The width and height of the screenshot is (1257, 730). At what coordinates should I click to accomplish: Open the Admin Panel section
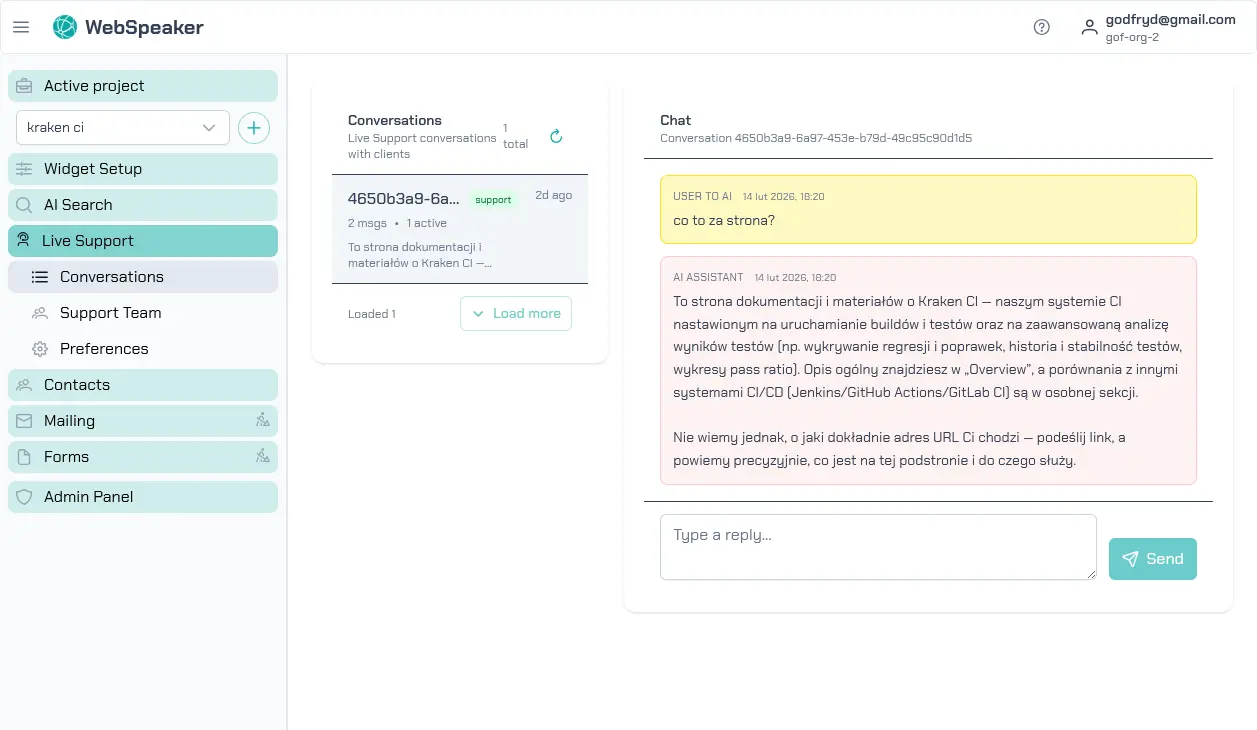(143, 497)
